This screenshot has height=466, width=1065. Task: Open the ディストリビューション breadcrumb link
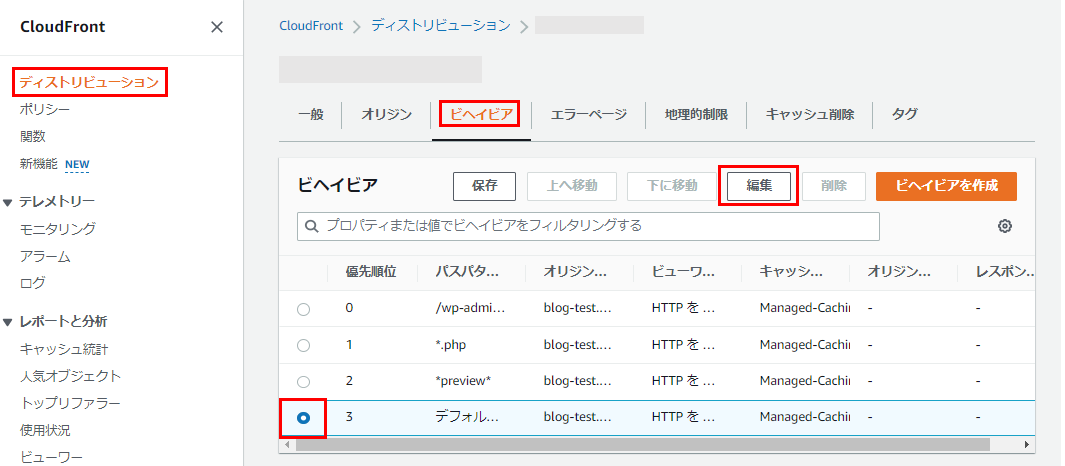441,26
